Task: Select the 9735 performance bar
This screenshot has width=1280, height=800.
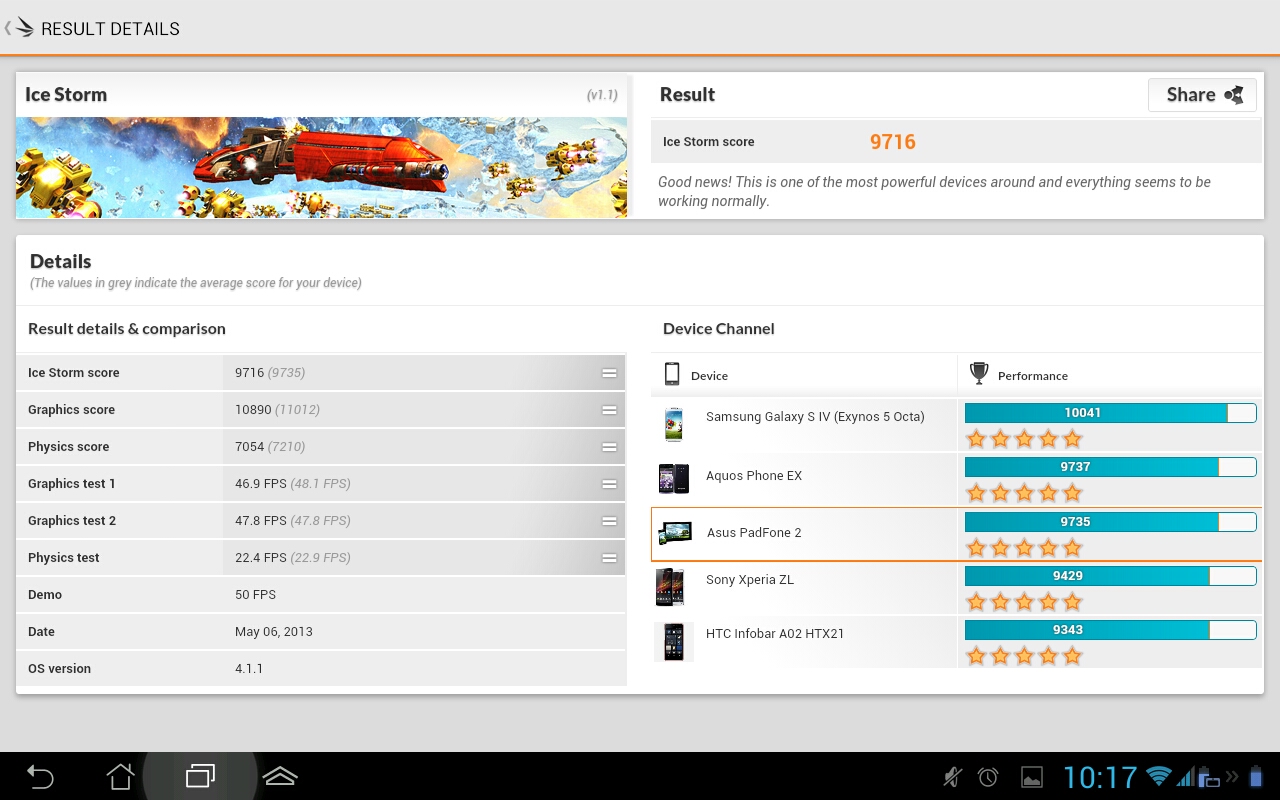Action: (1110, 522)
